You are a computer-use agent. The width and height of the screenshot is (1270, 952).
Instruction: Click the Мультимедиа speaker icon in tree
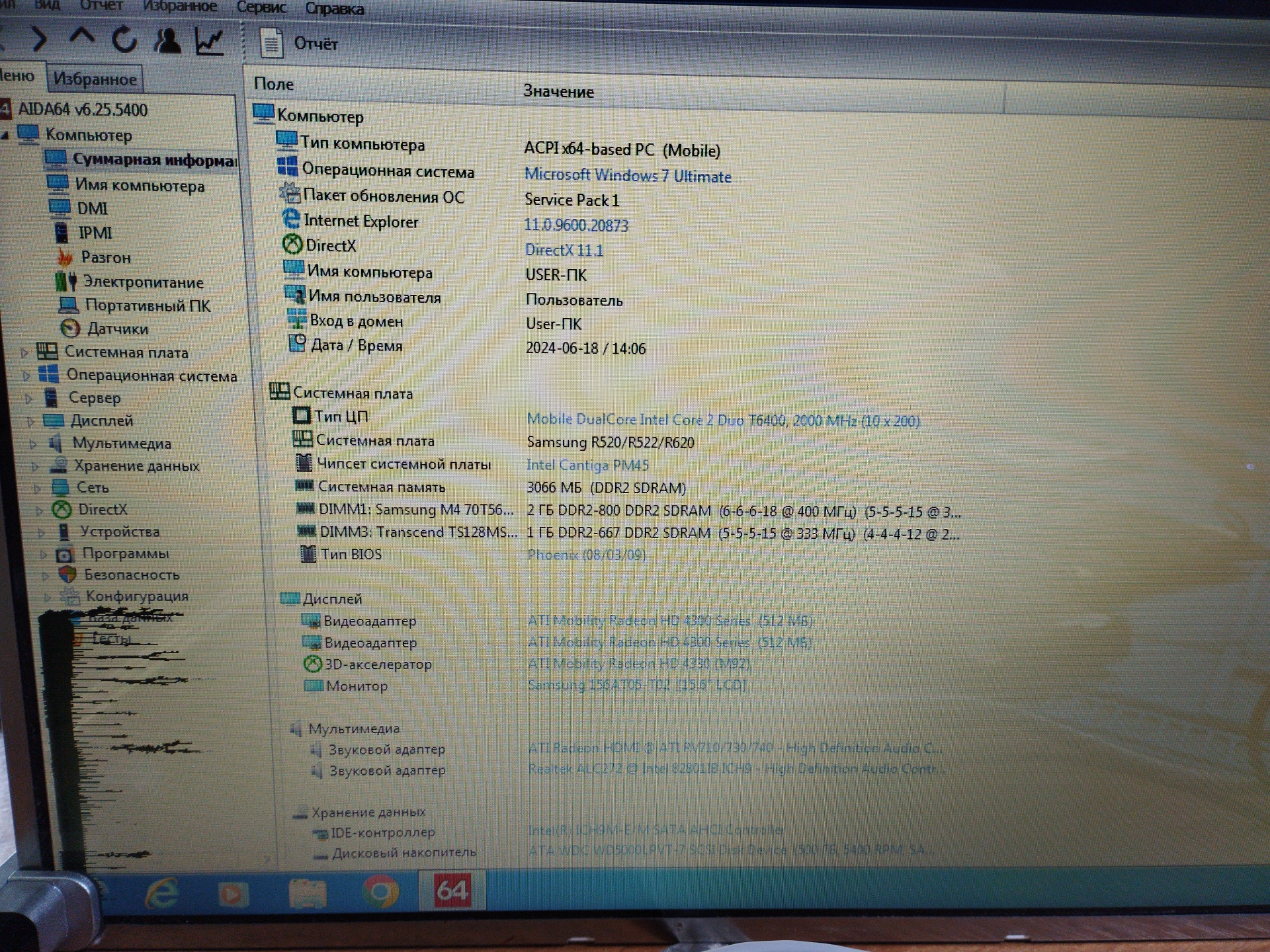(56, 442)
